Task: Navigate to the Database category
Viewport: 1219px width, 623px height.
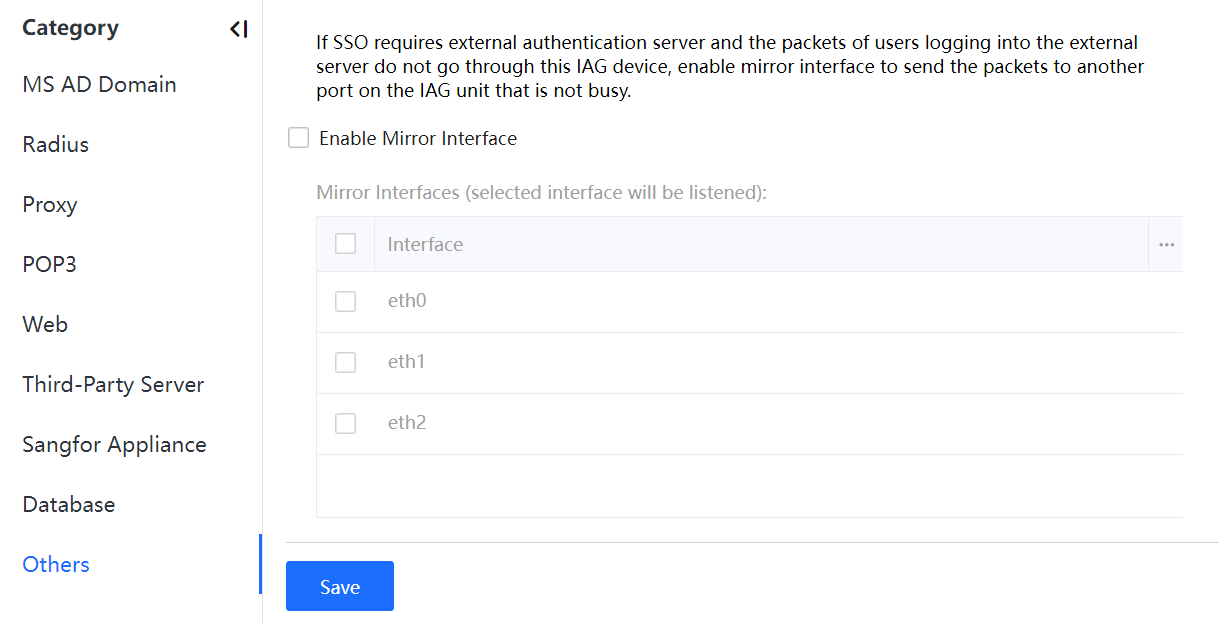Action: click(x=69, y=505)
